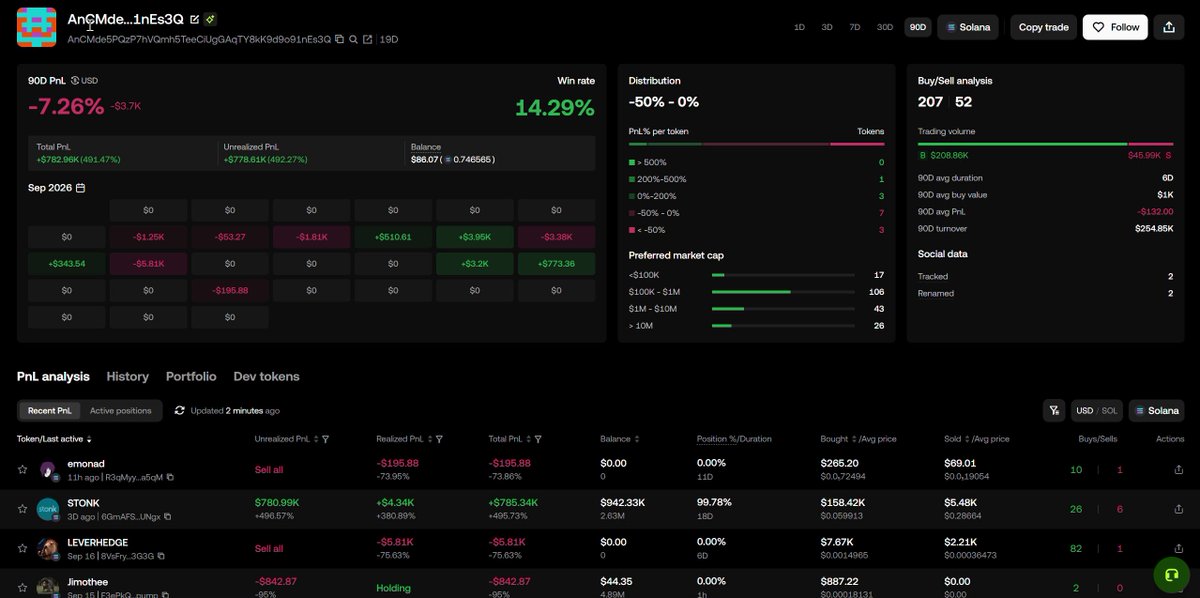The image size is (1200, 598).
Task: Toggle the USD / SOL currency switch
Action: [1096, 410]
